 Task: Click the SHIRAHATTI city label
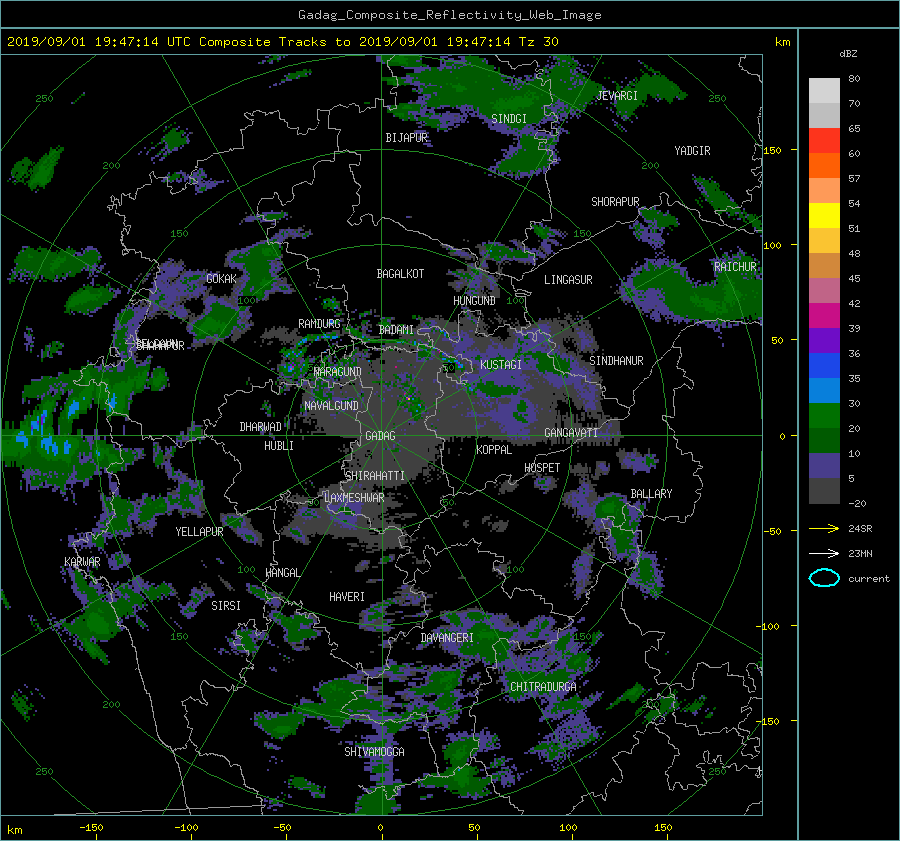point(375,476)
